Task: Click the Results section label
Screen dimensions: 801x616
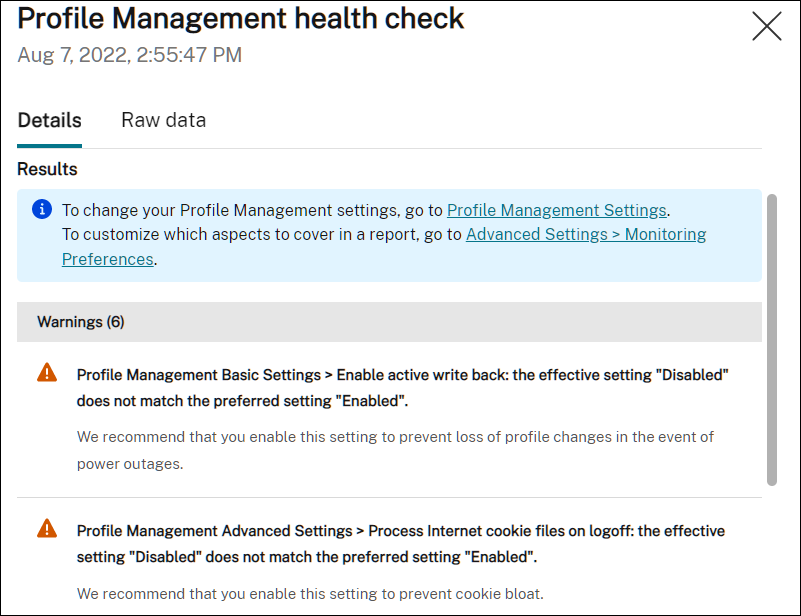Action: click(x=47, y=169)
